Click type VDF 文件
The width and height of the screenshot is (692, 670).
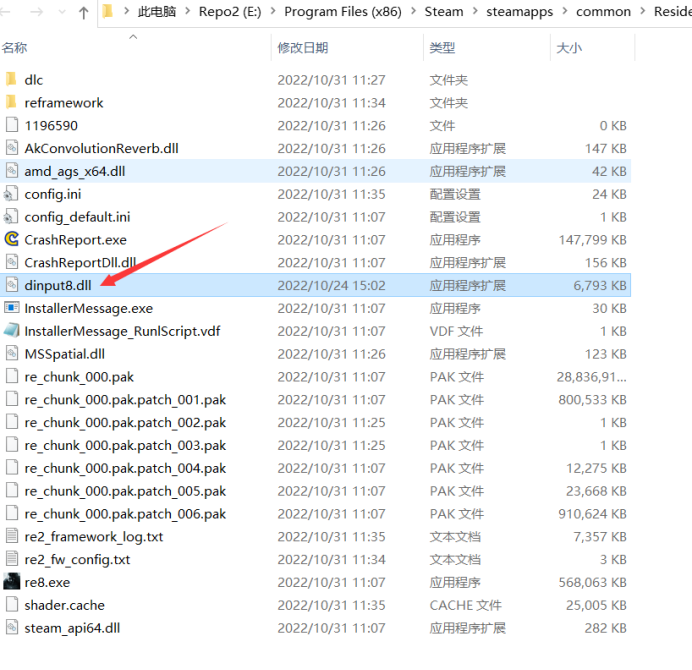pyautogui.click(x=456, y=331)
